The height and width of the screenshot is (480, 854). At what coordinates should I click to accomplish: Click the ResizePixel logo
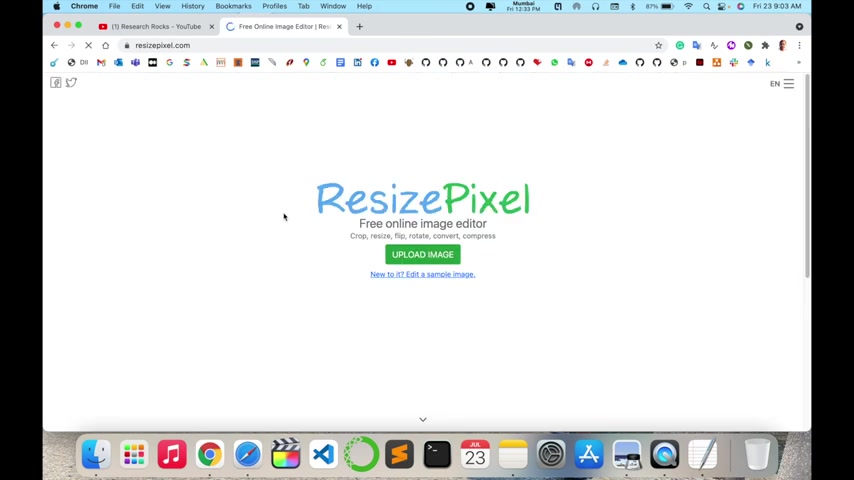423,198
